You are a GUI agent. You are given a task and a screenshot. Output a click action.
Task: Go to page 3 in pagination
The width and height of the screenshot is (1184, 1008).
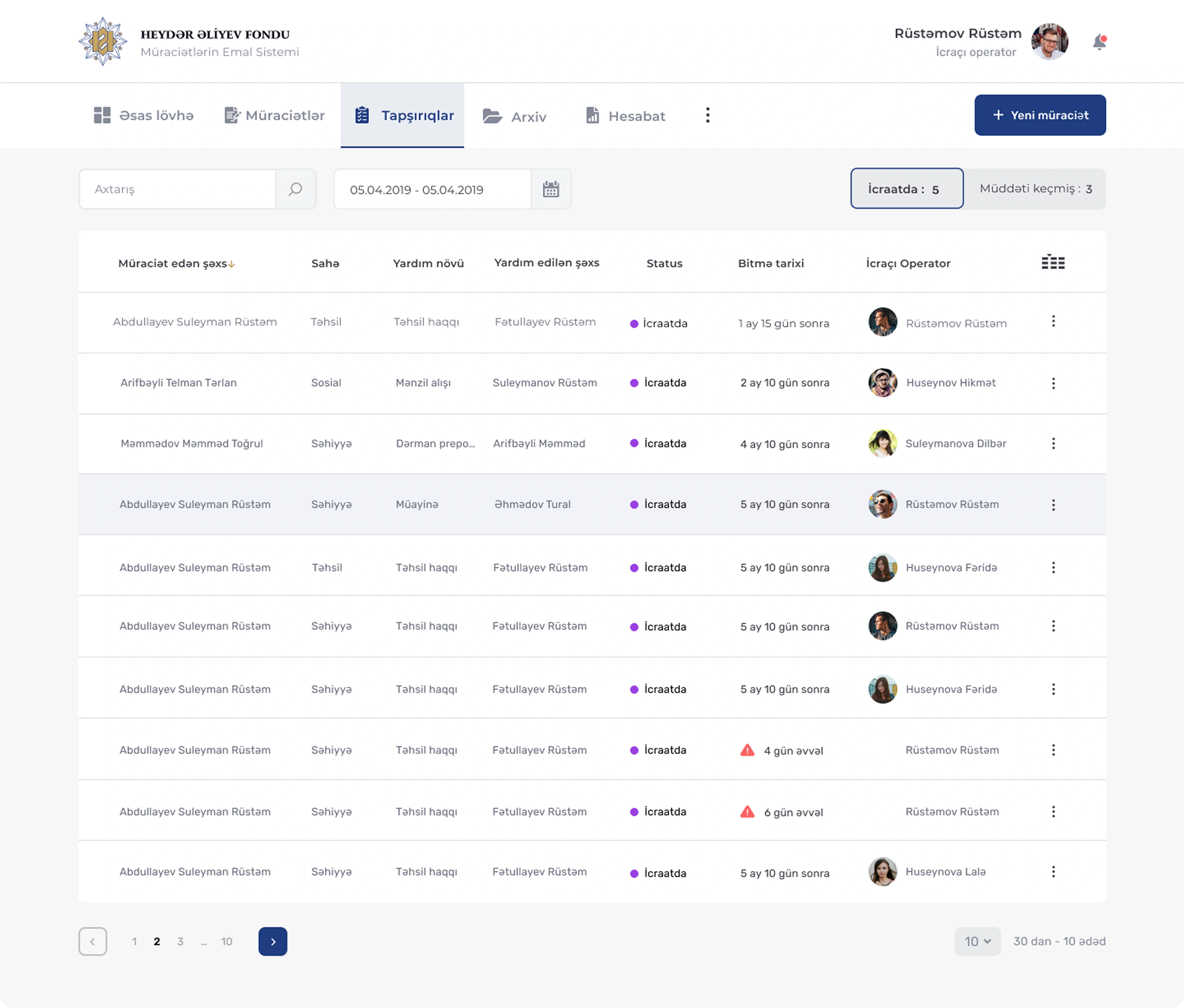(x=180, y=941)
